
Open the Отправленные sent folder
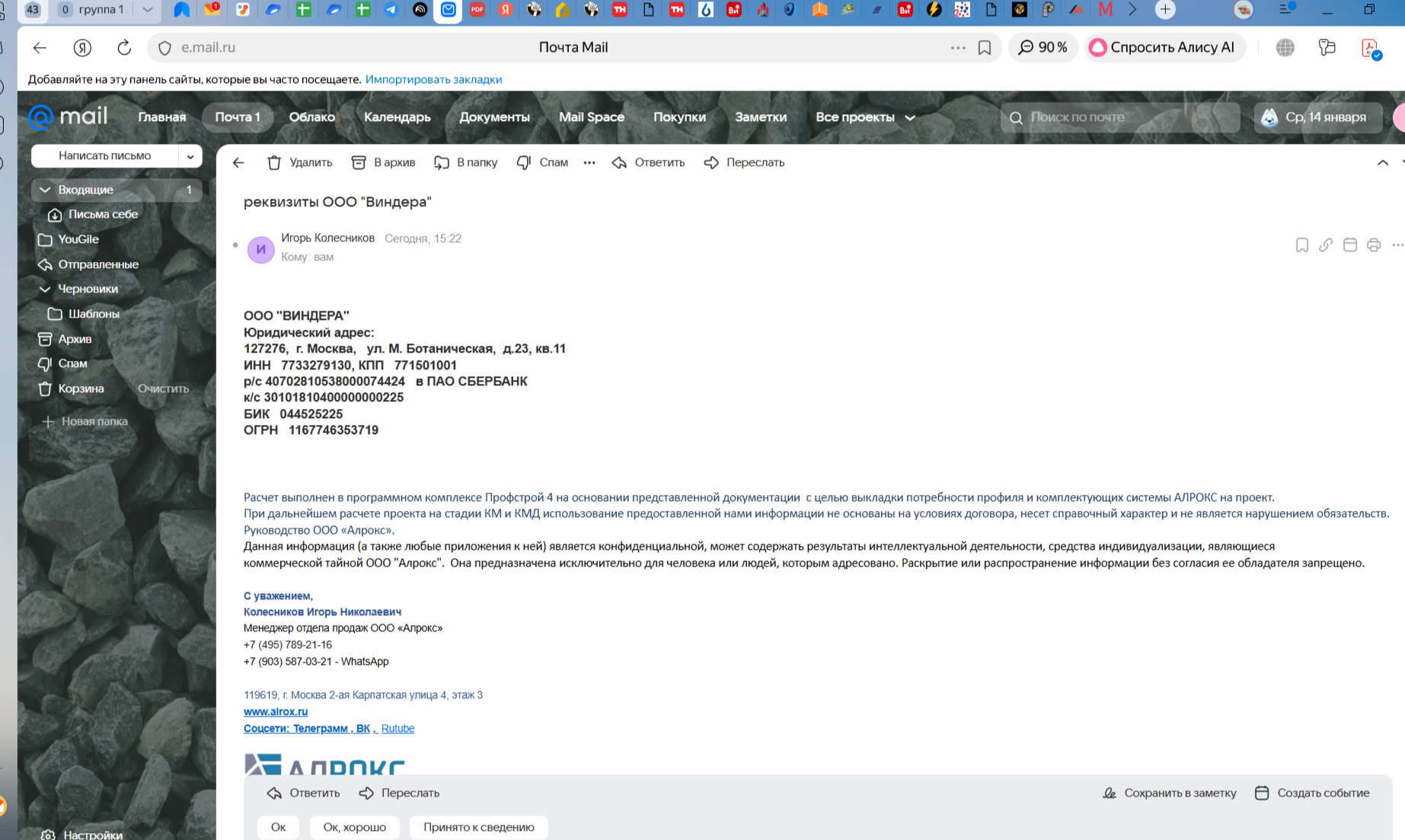point(98,264)
